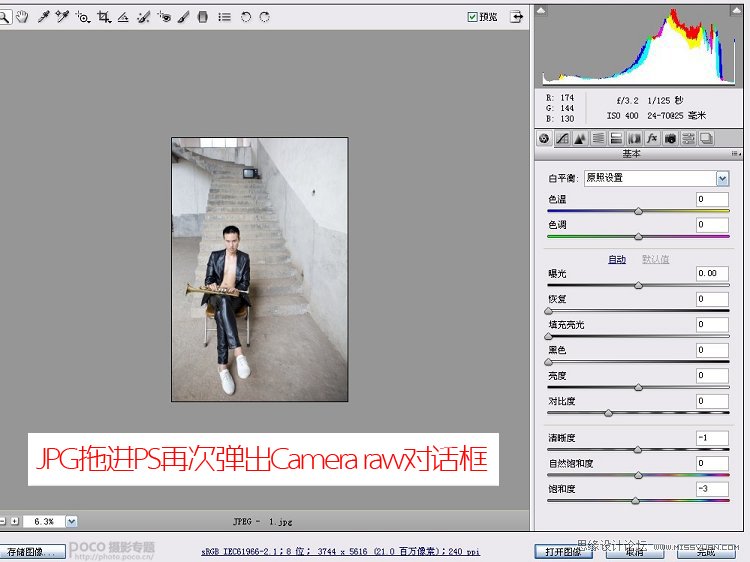
Task: Switch to the Lens Corrections tab
Action: (x=634, y=138)
